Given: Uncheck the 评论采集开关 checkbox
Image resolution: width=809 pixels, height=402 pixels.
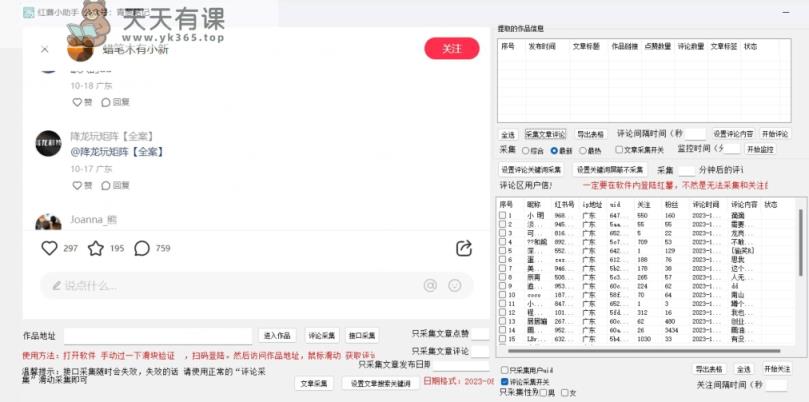Looking at the screenshot, I should point(505,382).
